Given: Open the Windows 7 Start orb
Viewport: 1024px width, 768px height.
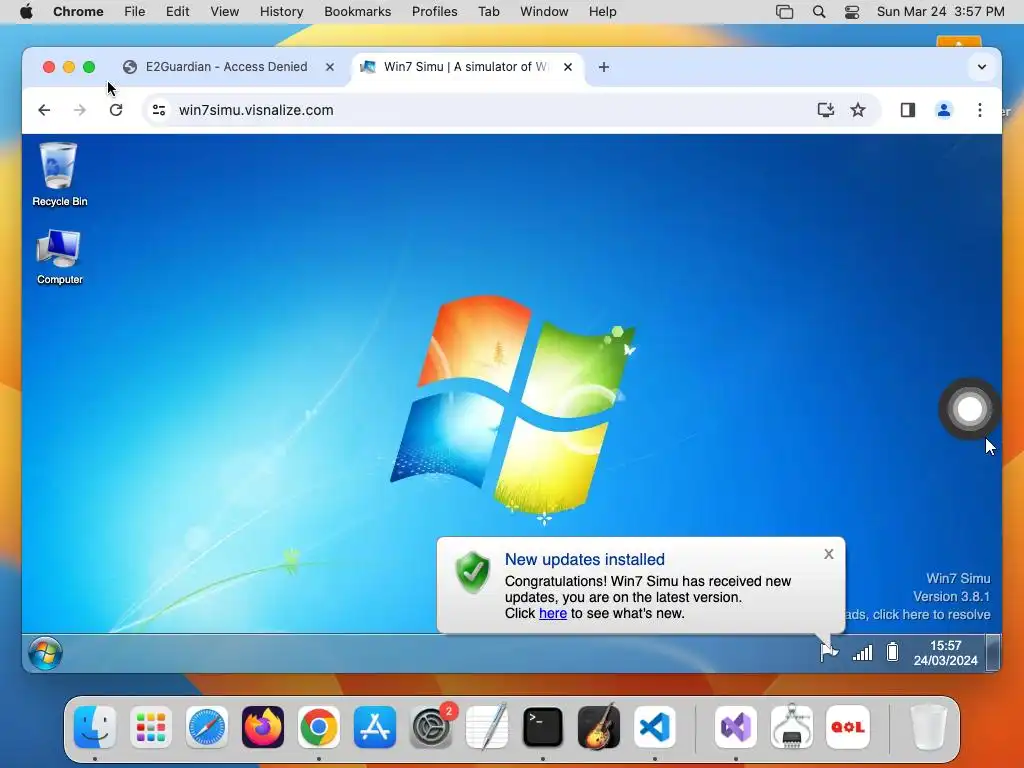Looking at the screenshot, I should click(45, 653).
